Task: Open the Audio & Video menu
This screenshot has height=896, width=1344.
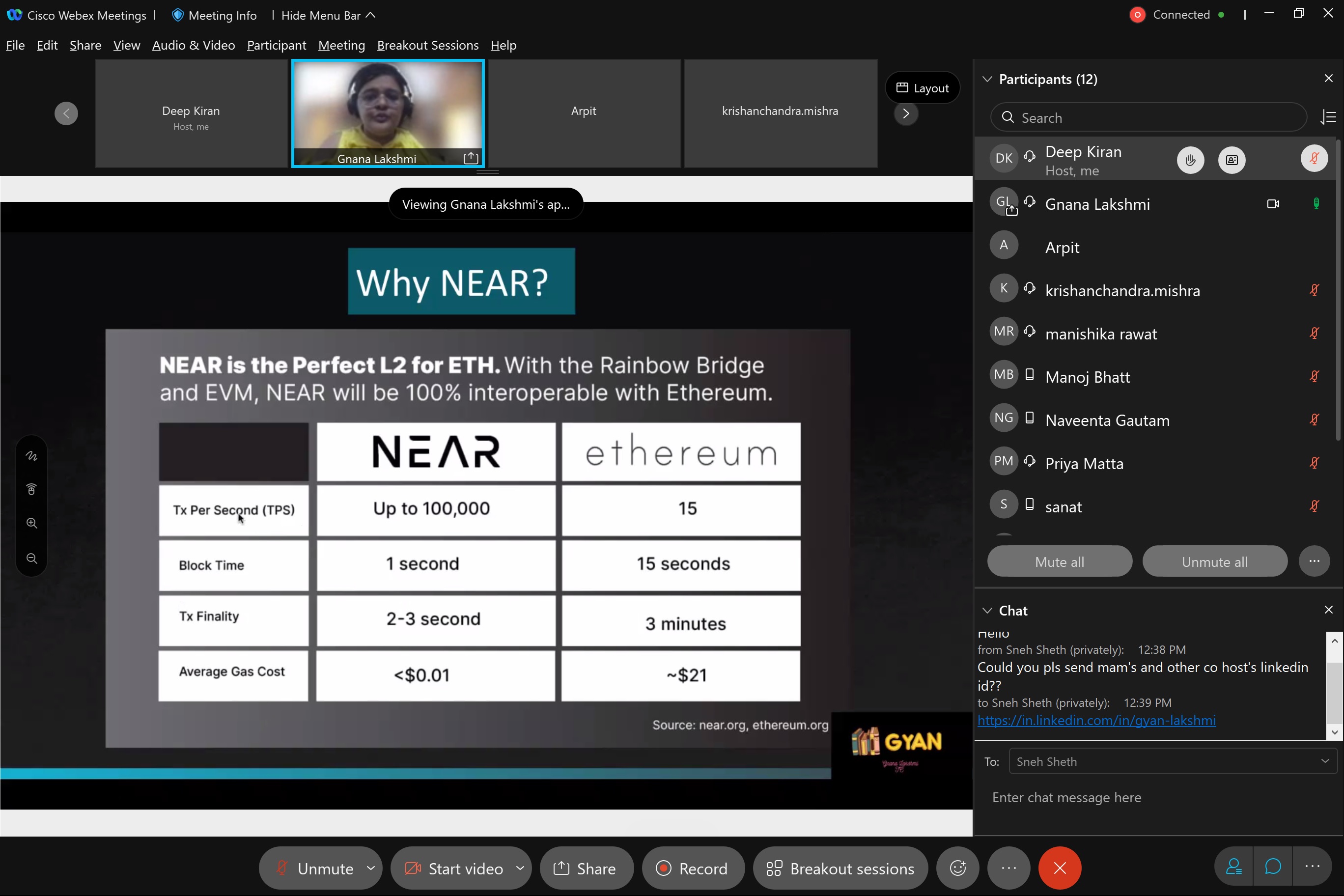Action: tap(193, 45)
